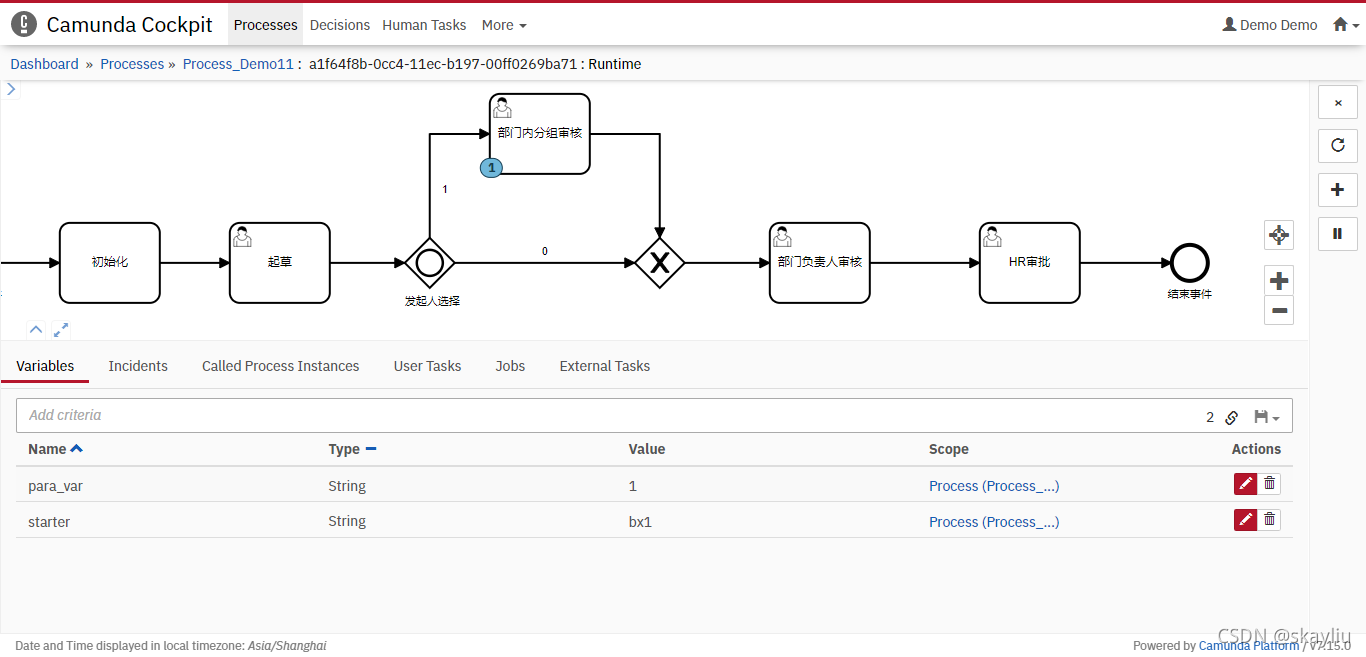
Task: Edit the starter variable
Action: coord(1245,519)
